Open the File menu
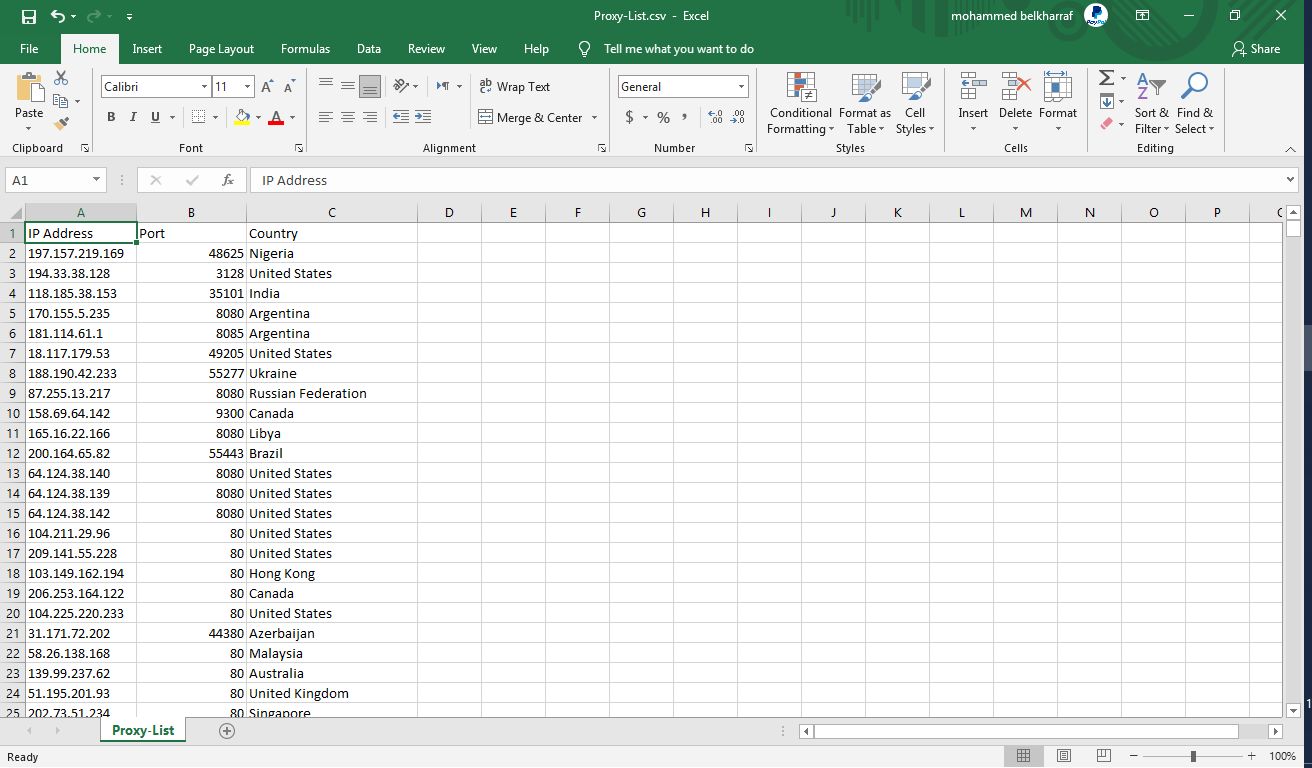This screenshot has height=768, width=1312. coord(29,48)
